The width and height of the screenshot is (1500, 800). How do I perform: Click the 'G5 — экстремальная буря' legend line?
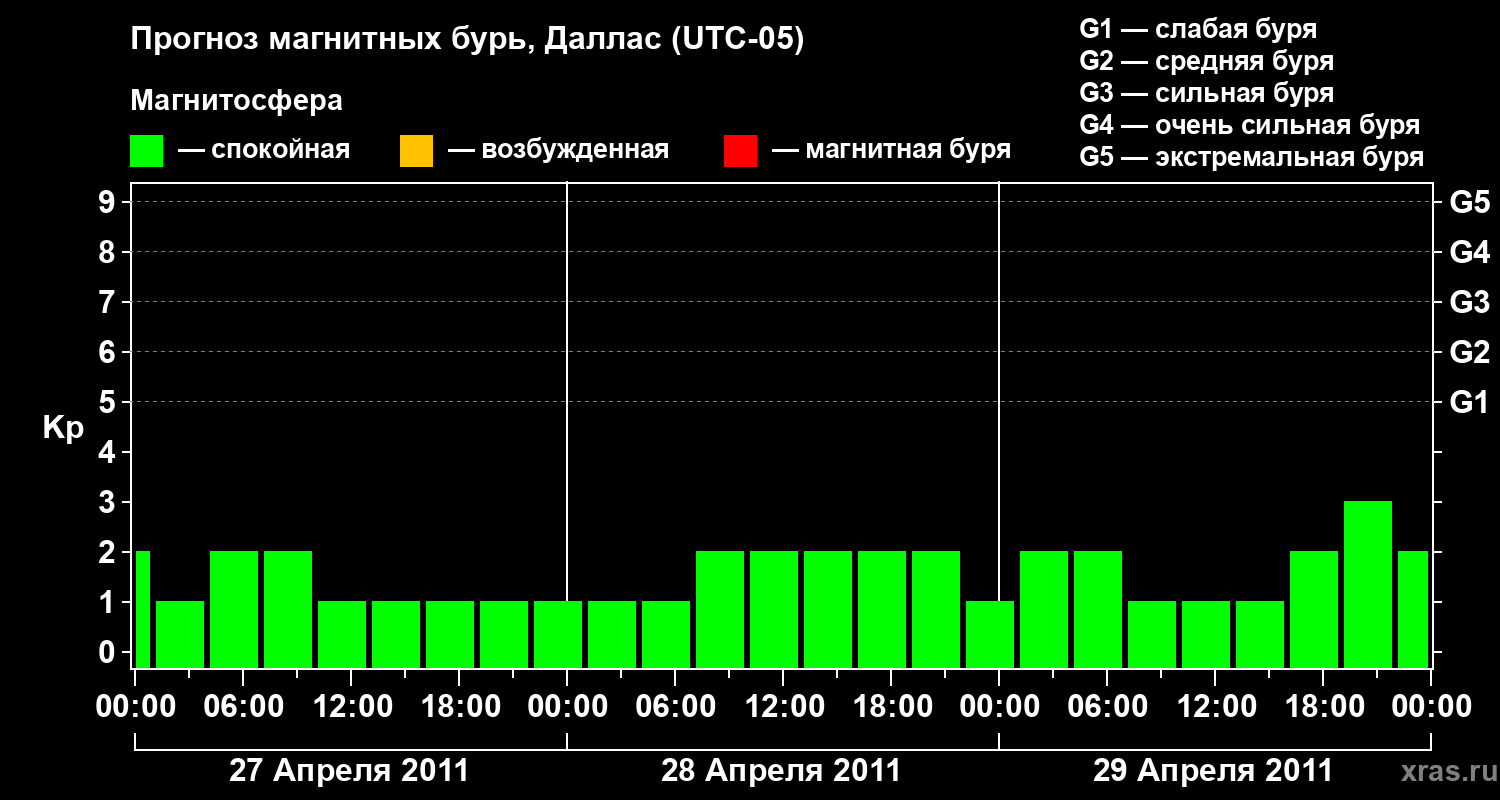point(1251,157)
